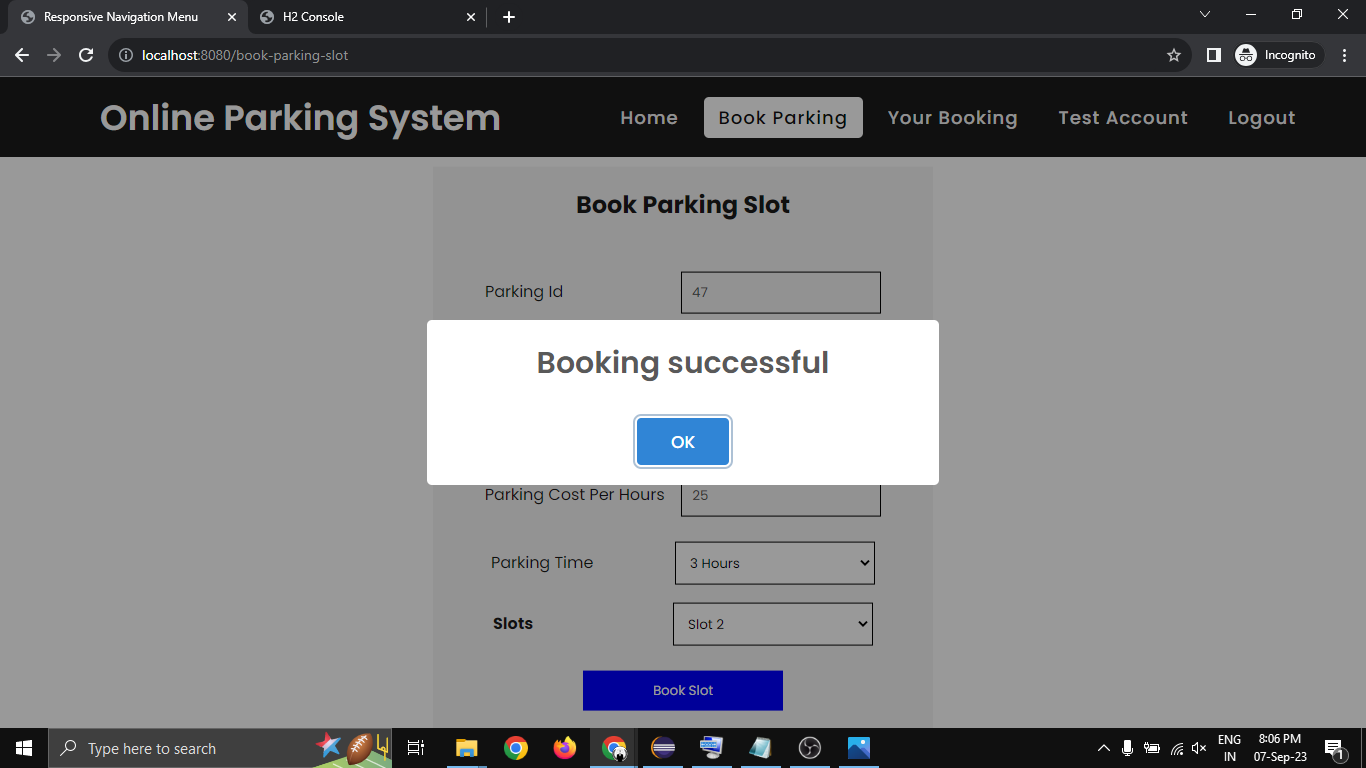Open Chrome's three-dot menu
Image resolution: width=1366 pixels, height=768 pixels.
1344,55
